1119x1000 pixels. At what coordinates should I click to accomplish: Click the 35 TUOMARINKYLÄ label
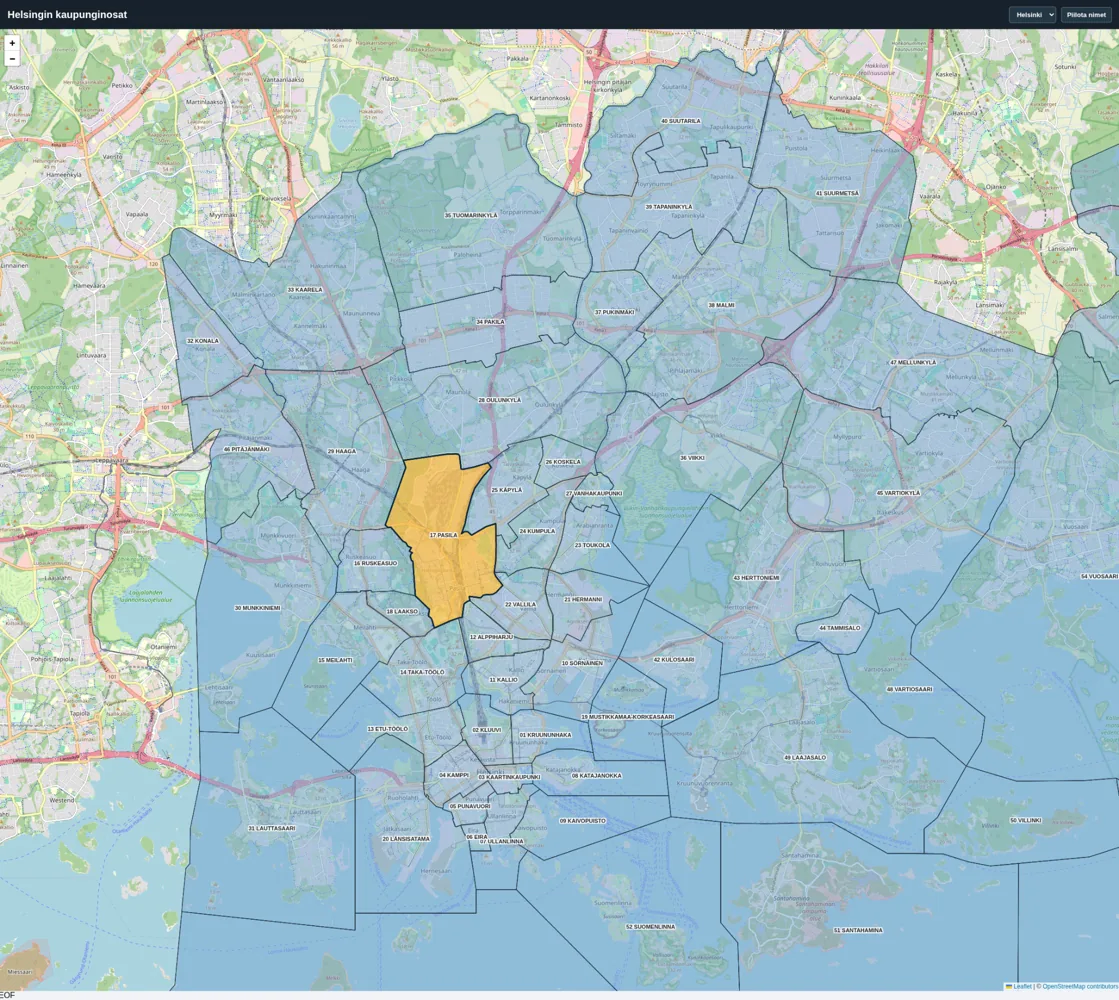471,215
